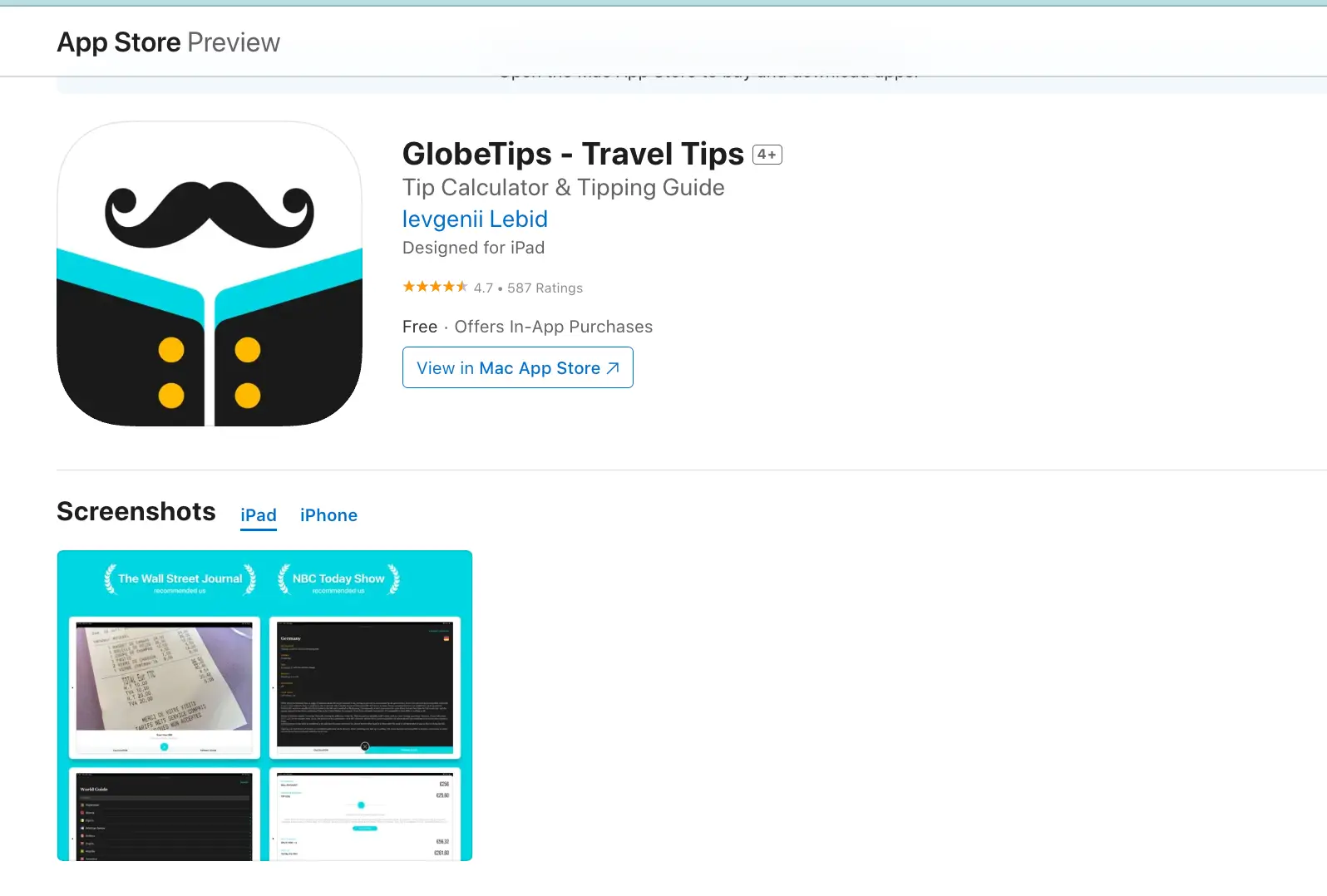Click the Wall Street Journal laurel badge
Viewport: 1327px width, 896px height.
180,580
